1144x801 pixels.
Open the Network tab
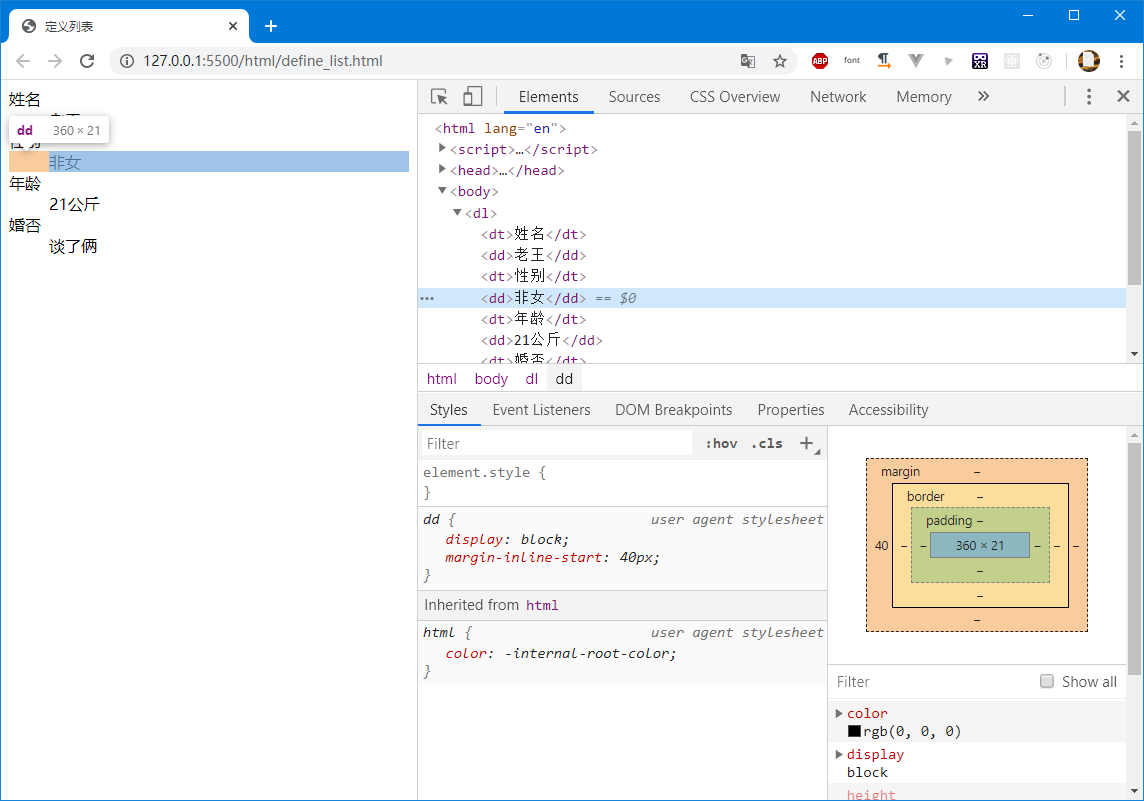point(838,97)
